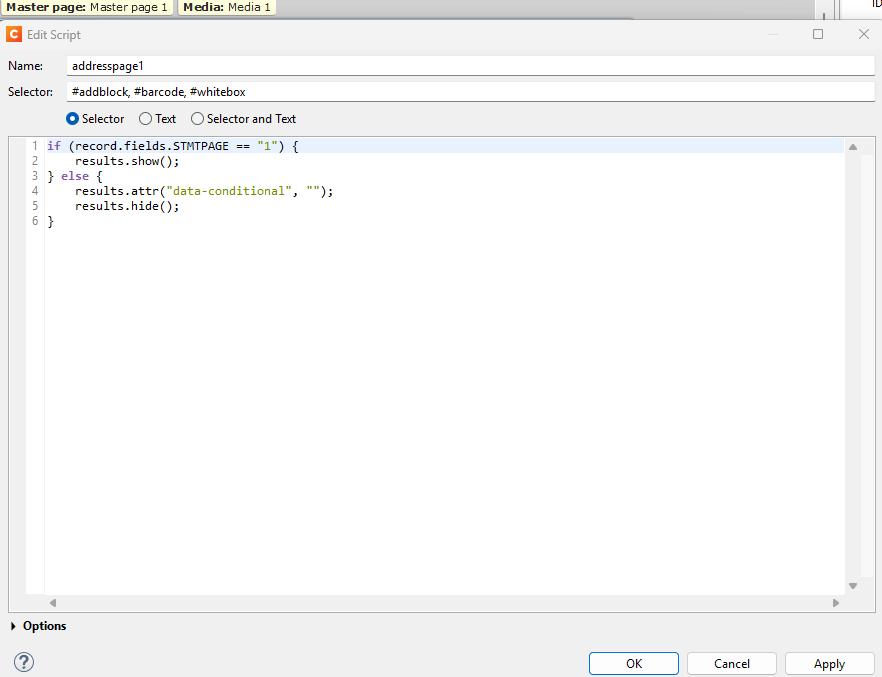
Task: Focus the Name field containing addresspage1
Action: [470, 65]
